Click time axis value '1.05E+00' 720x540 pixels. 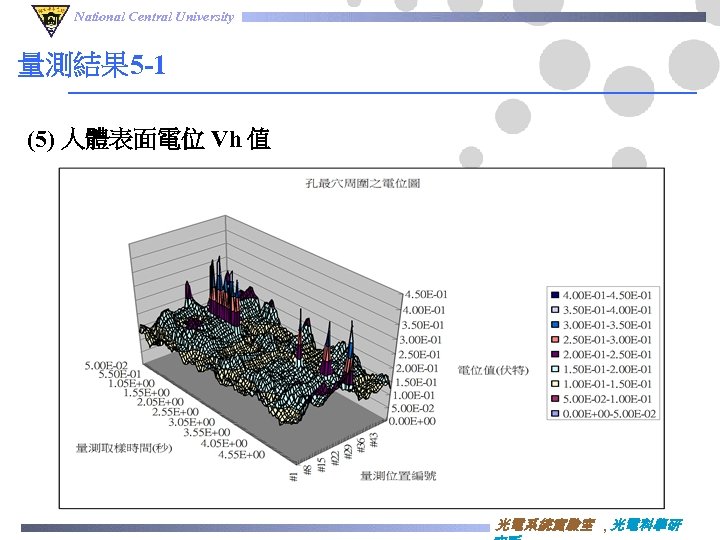[x=131, y=383]
